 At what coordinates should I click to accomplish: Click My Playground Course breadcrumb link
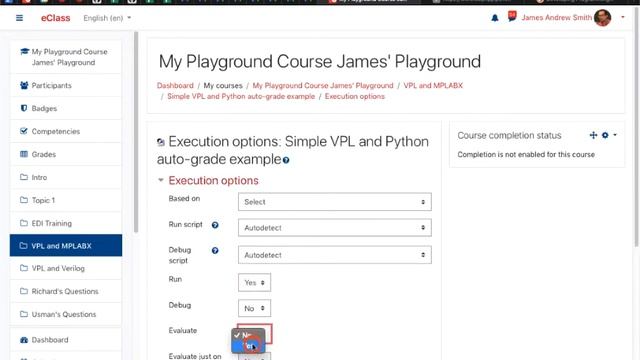(x=322, y=85)
